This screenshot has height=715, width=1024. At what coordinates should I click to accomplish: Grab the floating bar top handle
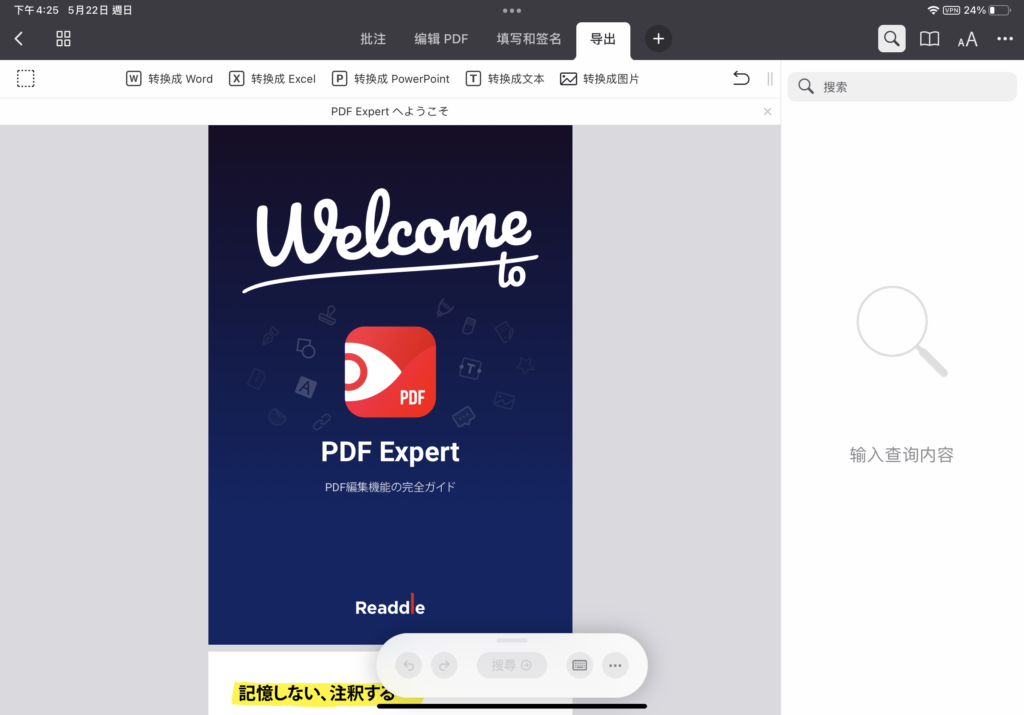512,641
